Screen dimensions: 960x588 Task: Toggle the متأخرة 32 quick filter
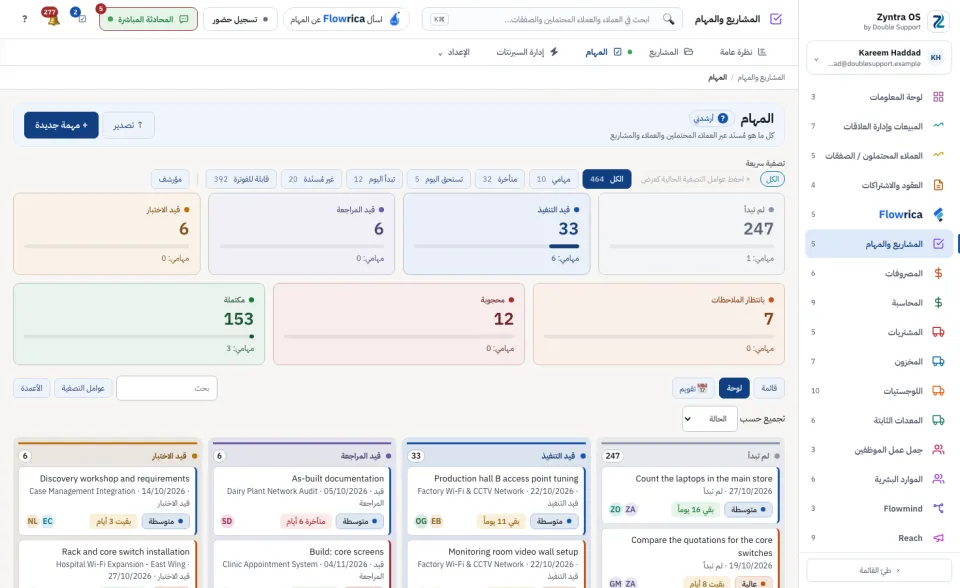[x=500, y=179]
